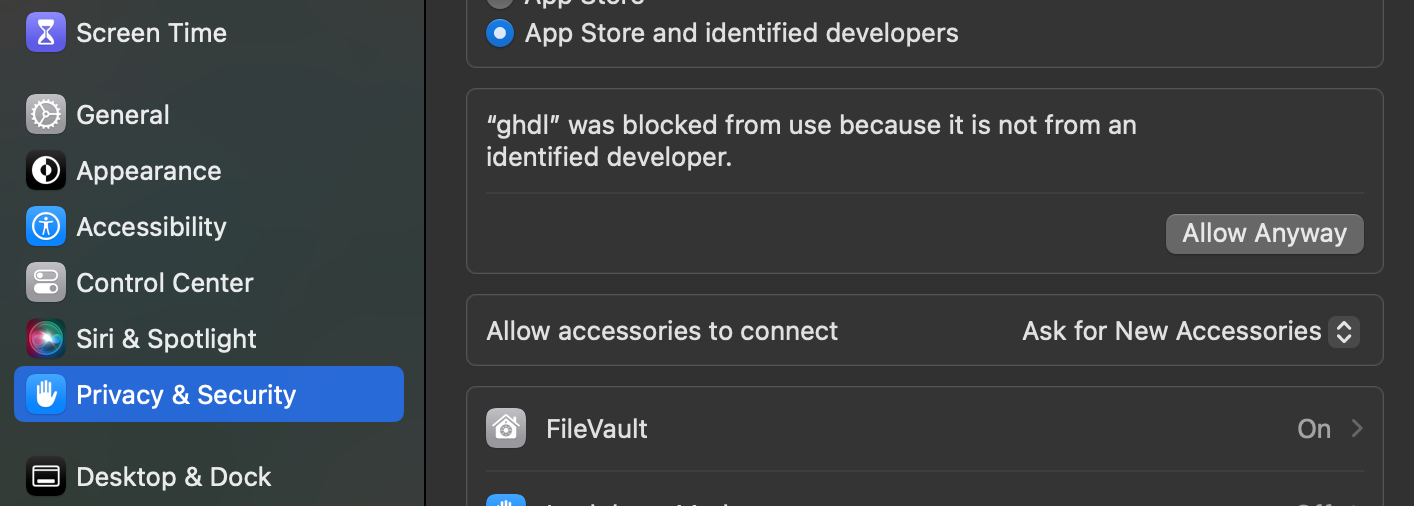
Task: Open General settings via its text label
Action: pos(123,115)
